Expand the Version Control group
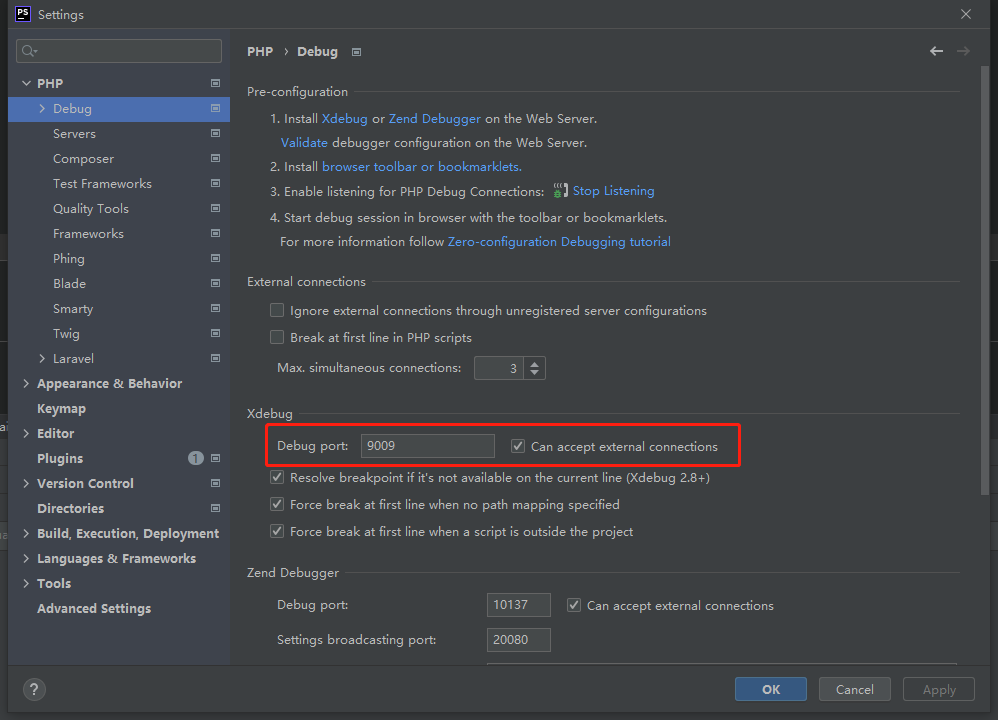 26,483
